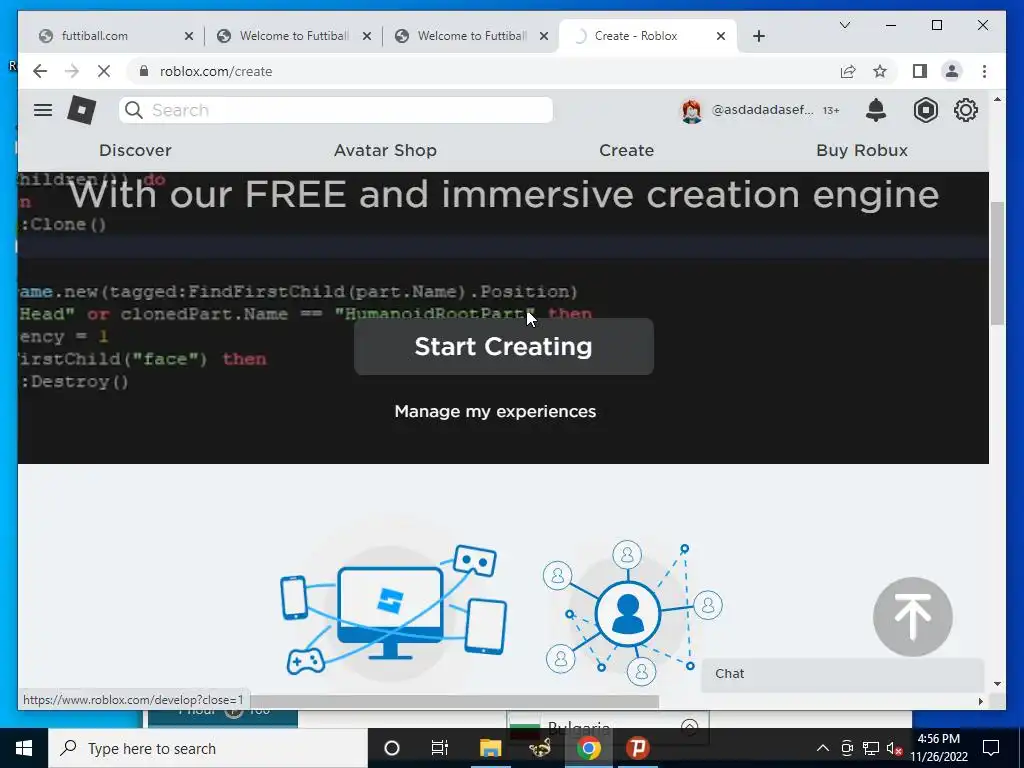The width and height of the screenshot is (1024, 768).
Task: Open the Chrome profile icon
Action: [952, 71]
